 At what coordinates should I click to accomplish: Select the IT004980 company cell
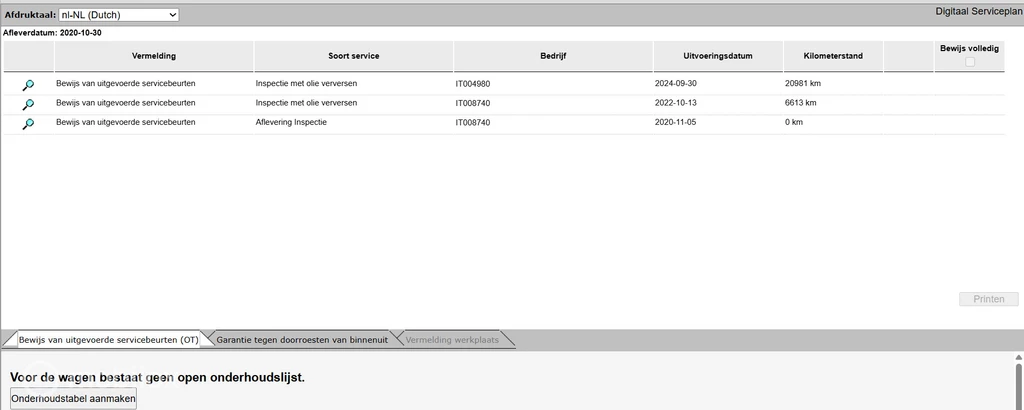click(x=472, y=84)
